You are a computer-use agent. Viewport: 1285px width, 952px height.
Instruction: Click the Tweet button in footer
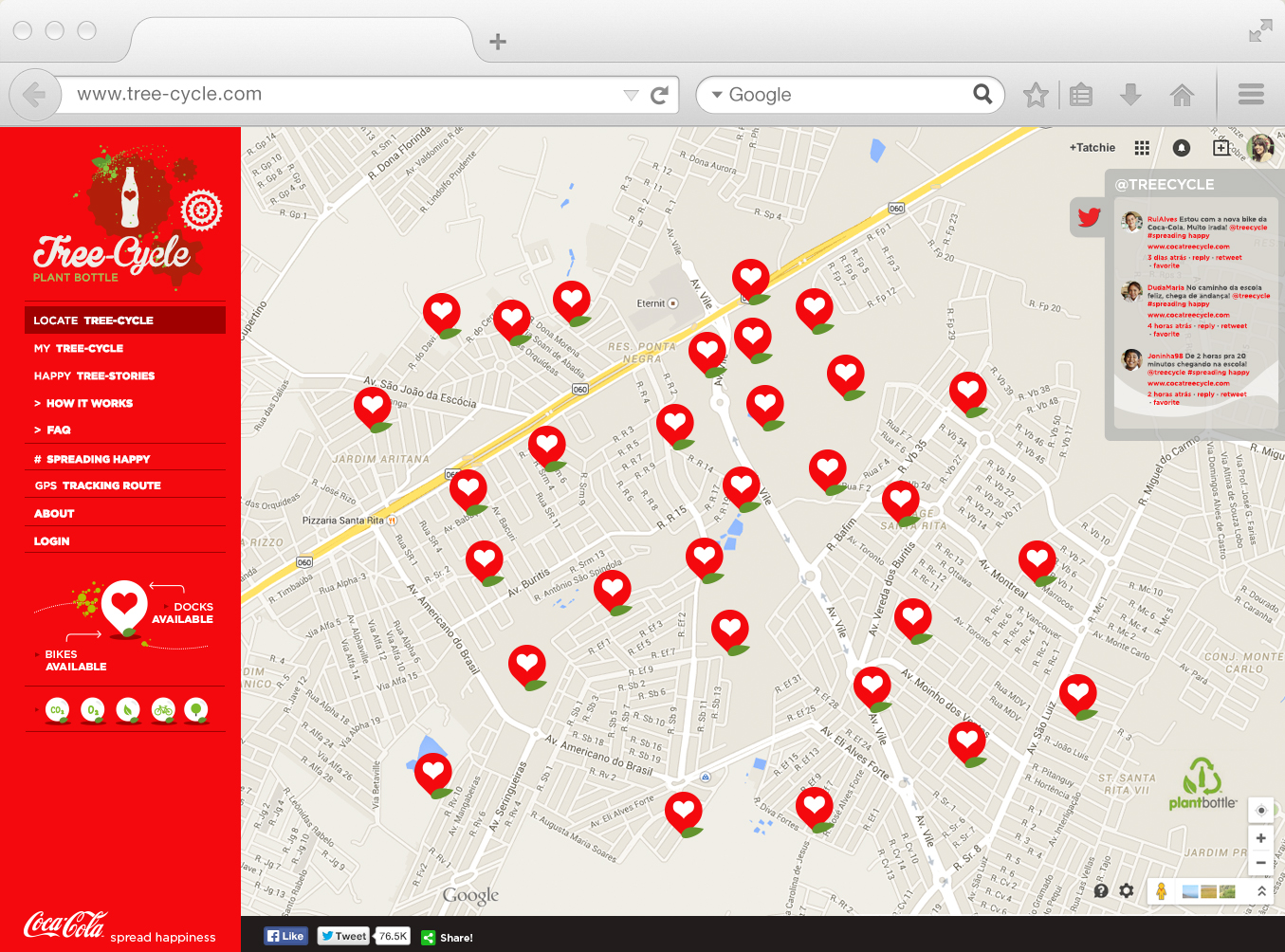pyautogui.click(x=343, y=936)
